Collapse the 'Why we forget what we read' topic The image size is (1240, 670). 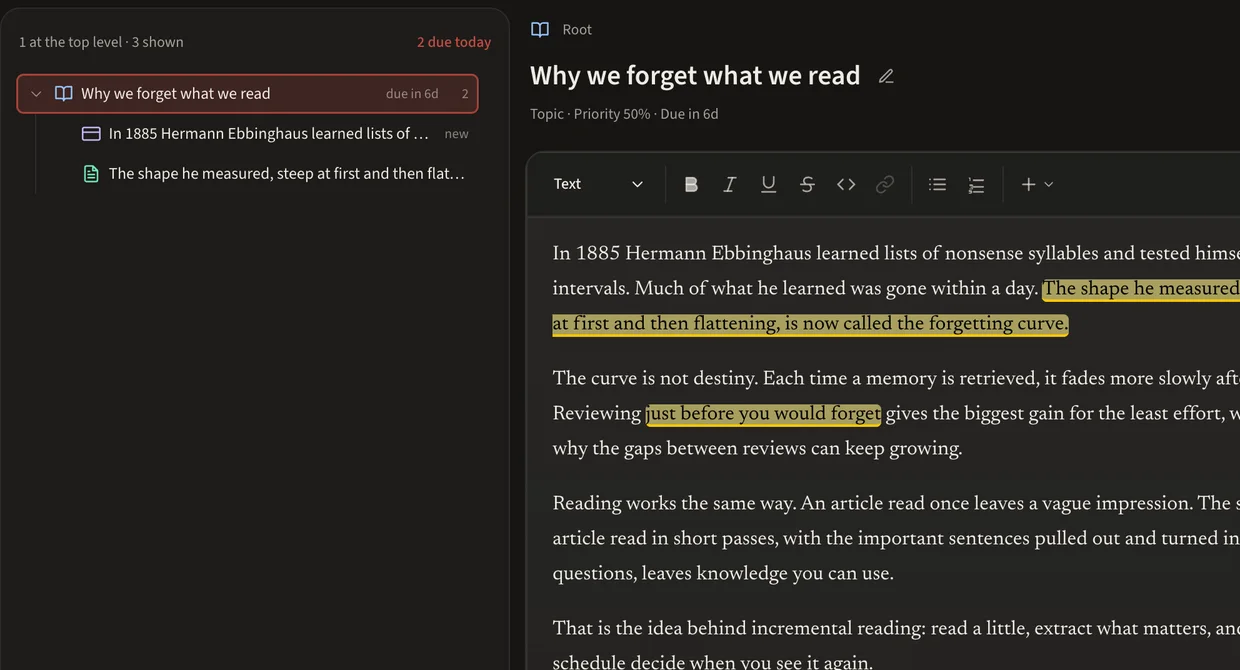(36, 94)
